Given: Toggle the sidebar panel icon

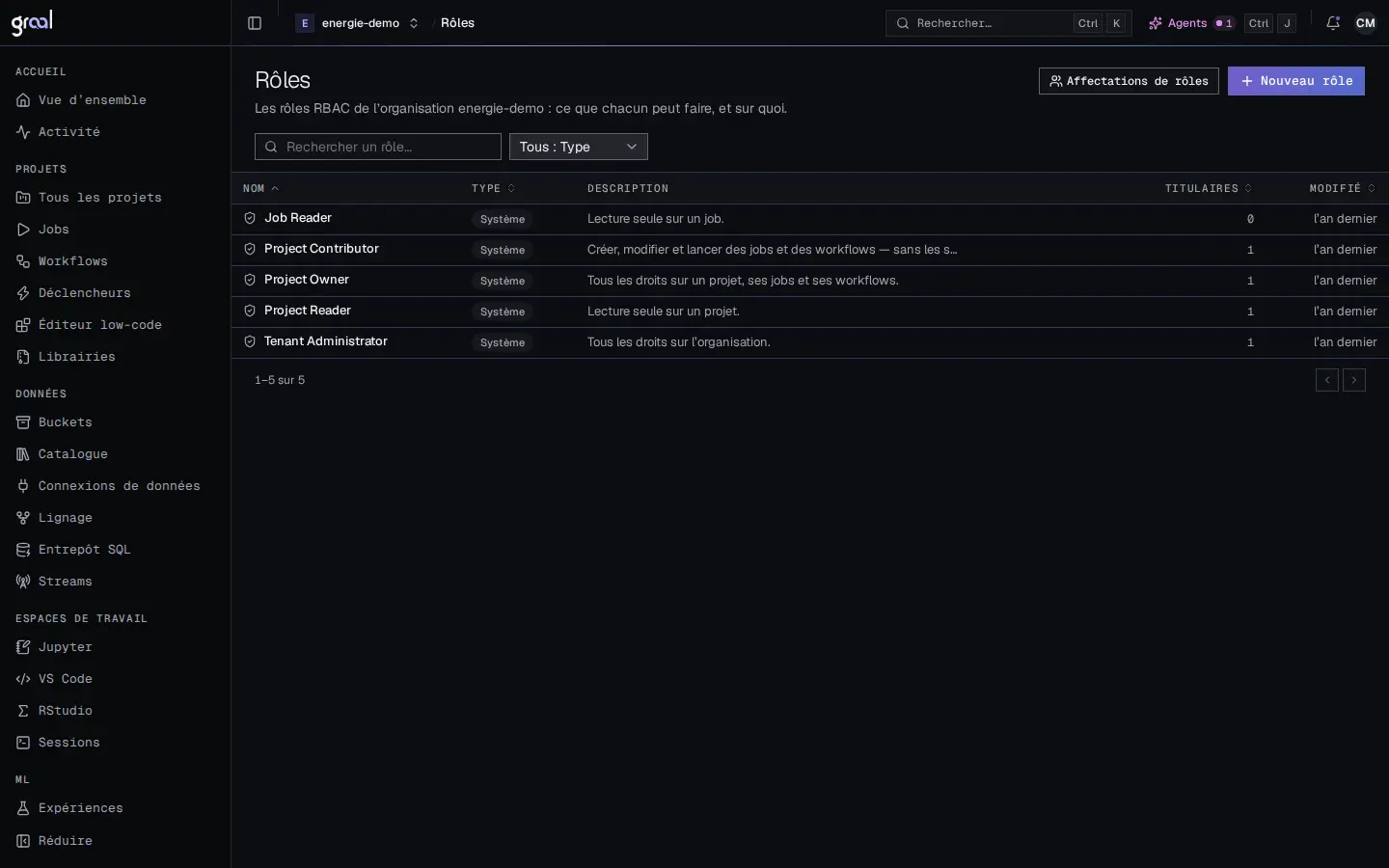Looking at the screenshot, I should (255, 23).
